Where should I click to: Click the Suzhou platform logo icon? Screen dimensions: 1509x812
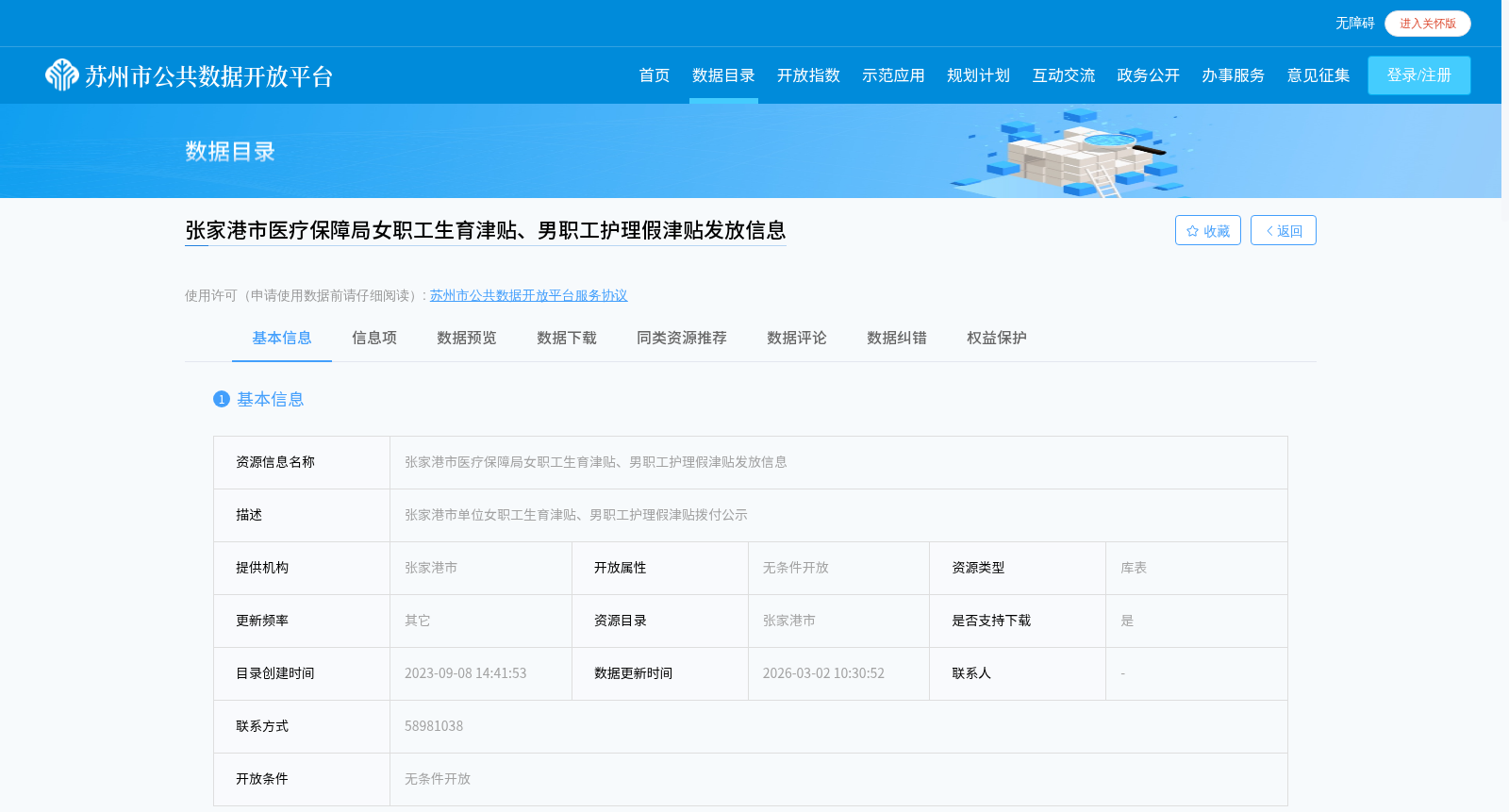tap(62, 75)
